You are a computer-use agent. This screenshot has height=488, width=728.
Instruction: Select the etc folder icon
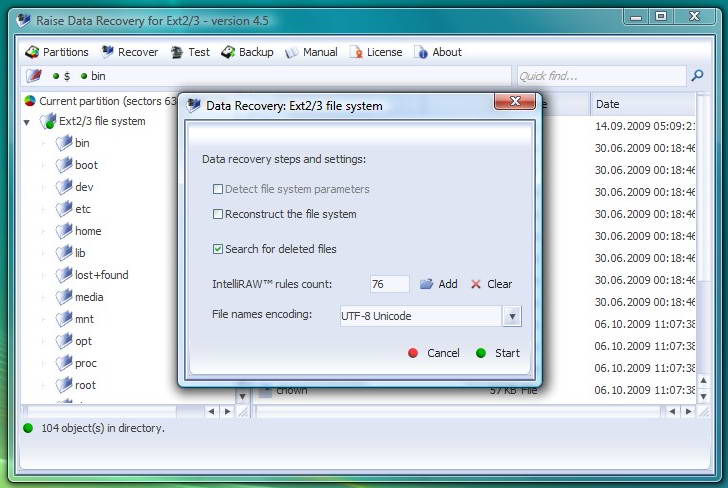click(x=64, y=208)
